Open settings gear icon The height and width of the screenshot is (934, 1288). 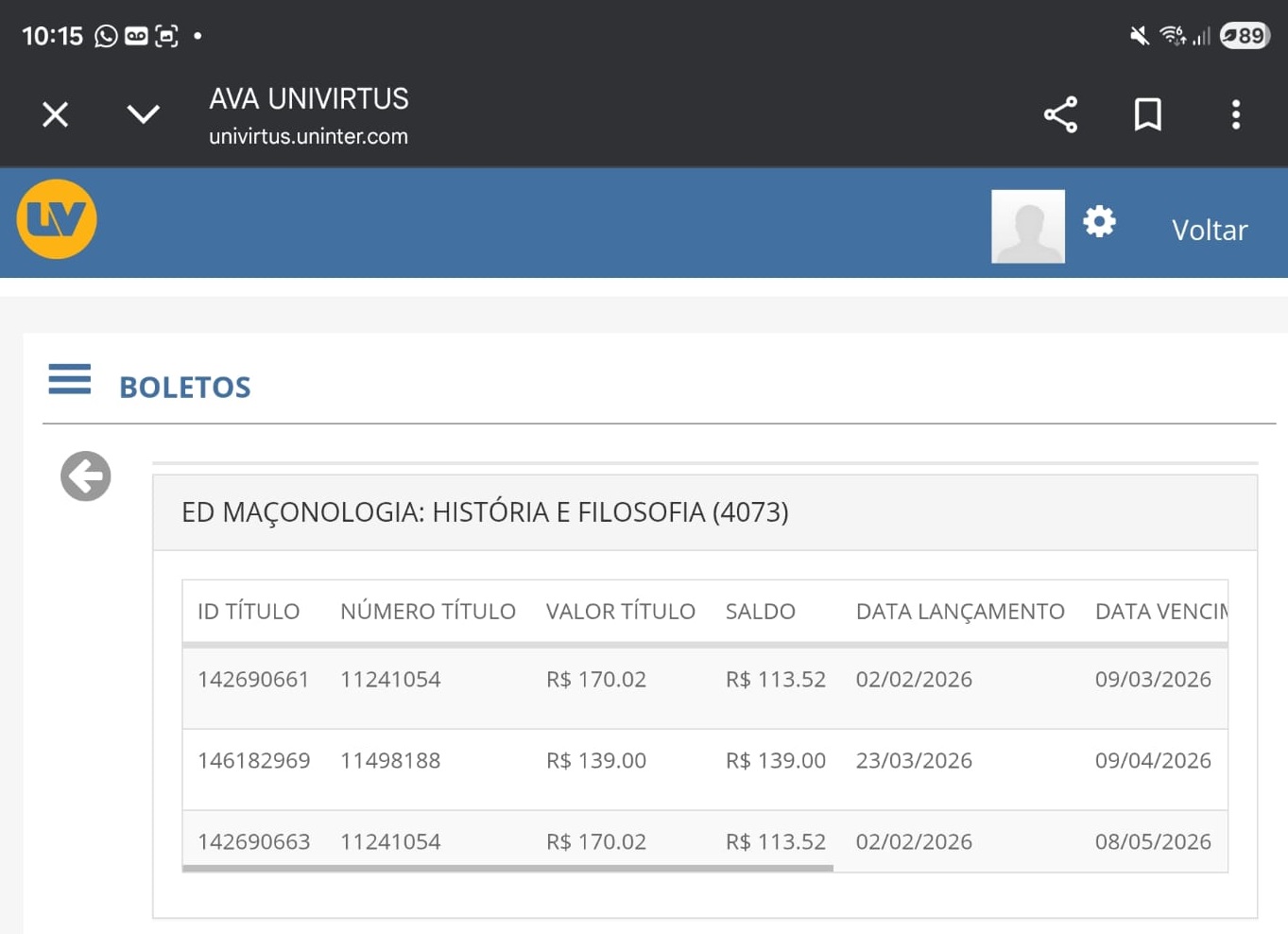coord(1099,222)
